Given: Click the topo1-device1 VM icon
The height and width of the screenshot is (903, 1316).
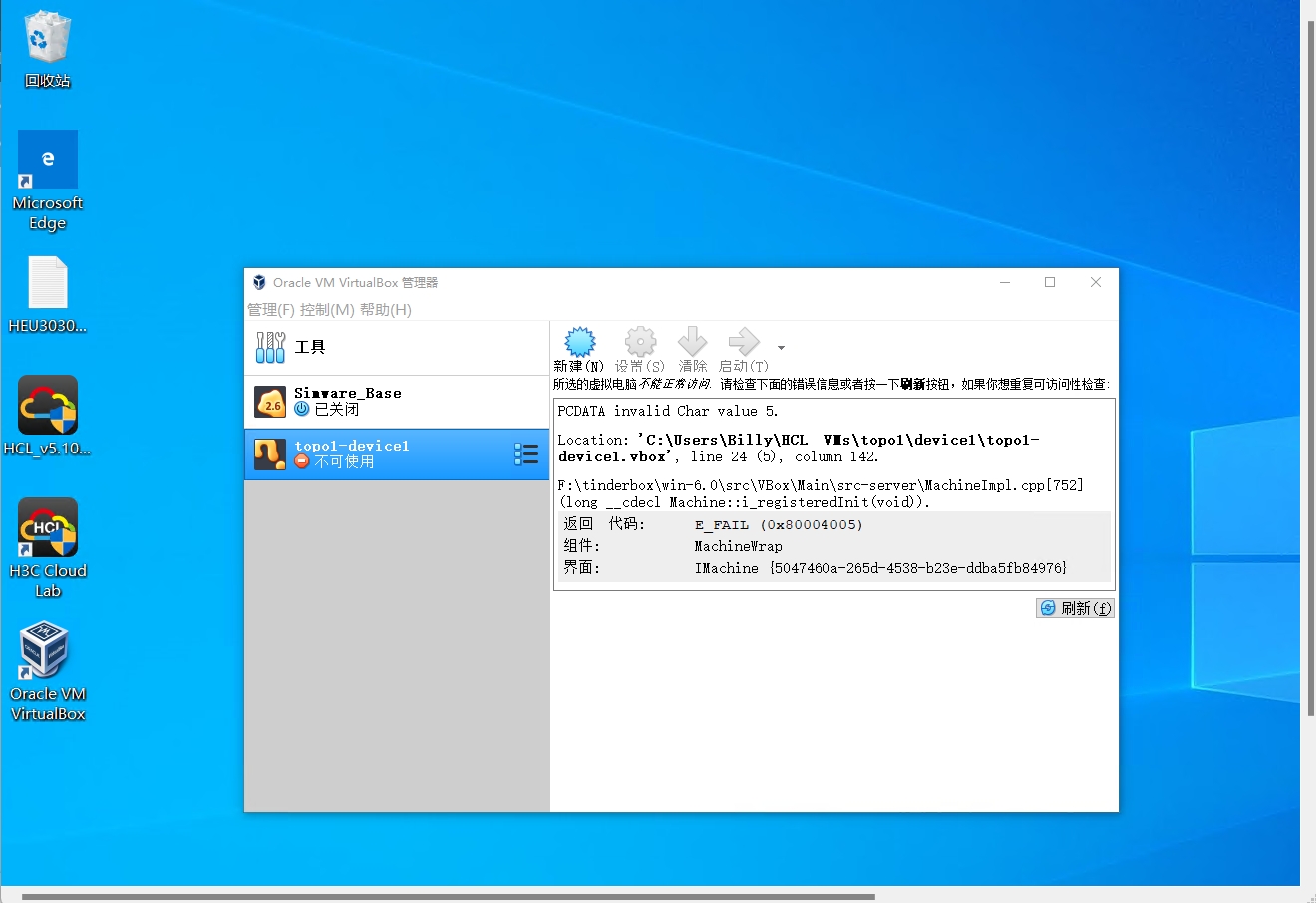Looking at the screenshot, I should (270, 454).
